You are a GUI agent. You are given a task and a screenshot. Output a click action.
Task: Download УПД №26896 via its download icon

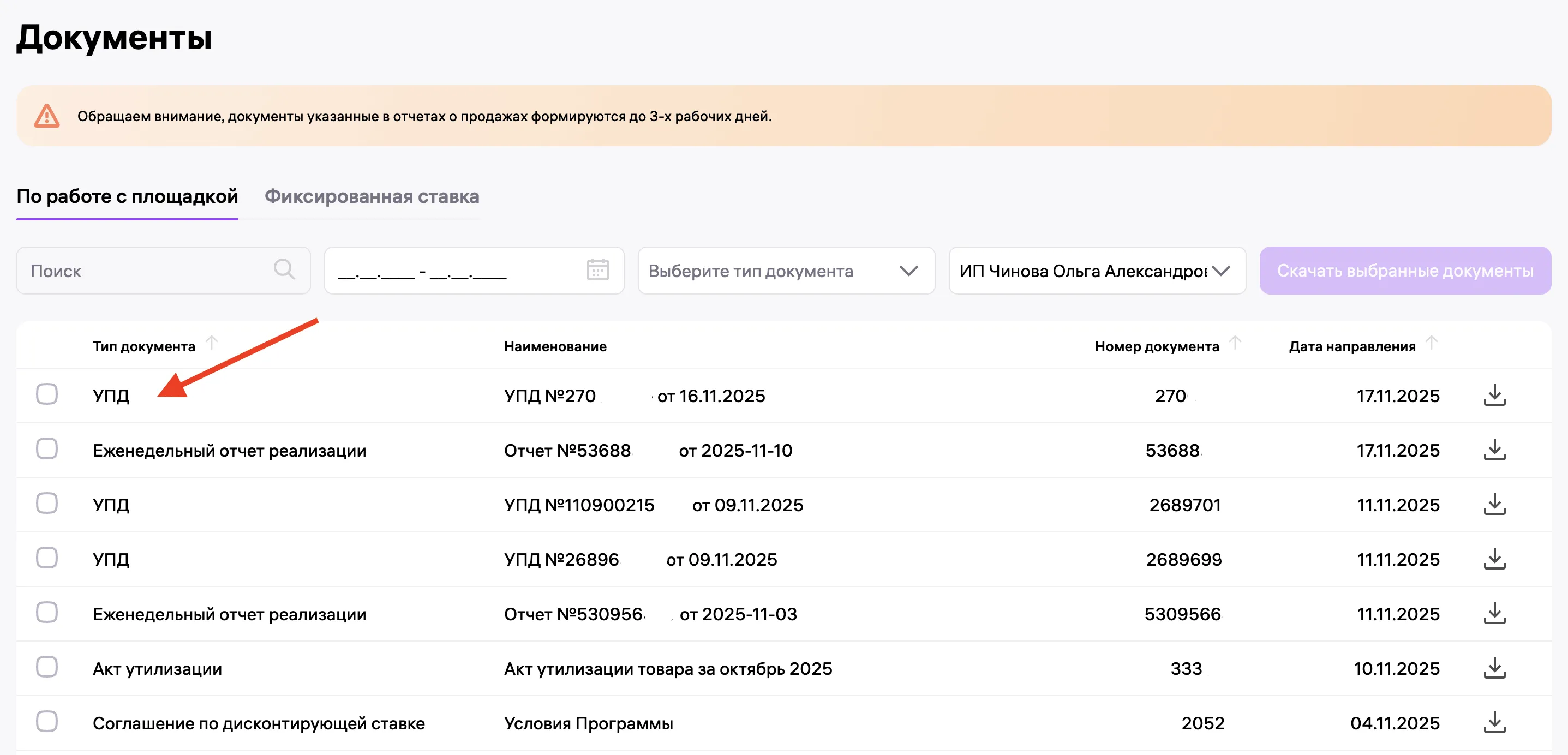pyautogui.click(x=1496, y=559)
